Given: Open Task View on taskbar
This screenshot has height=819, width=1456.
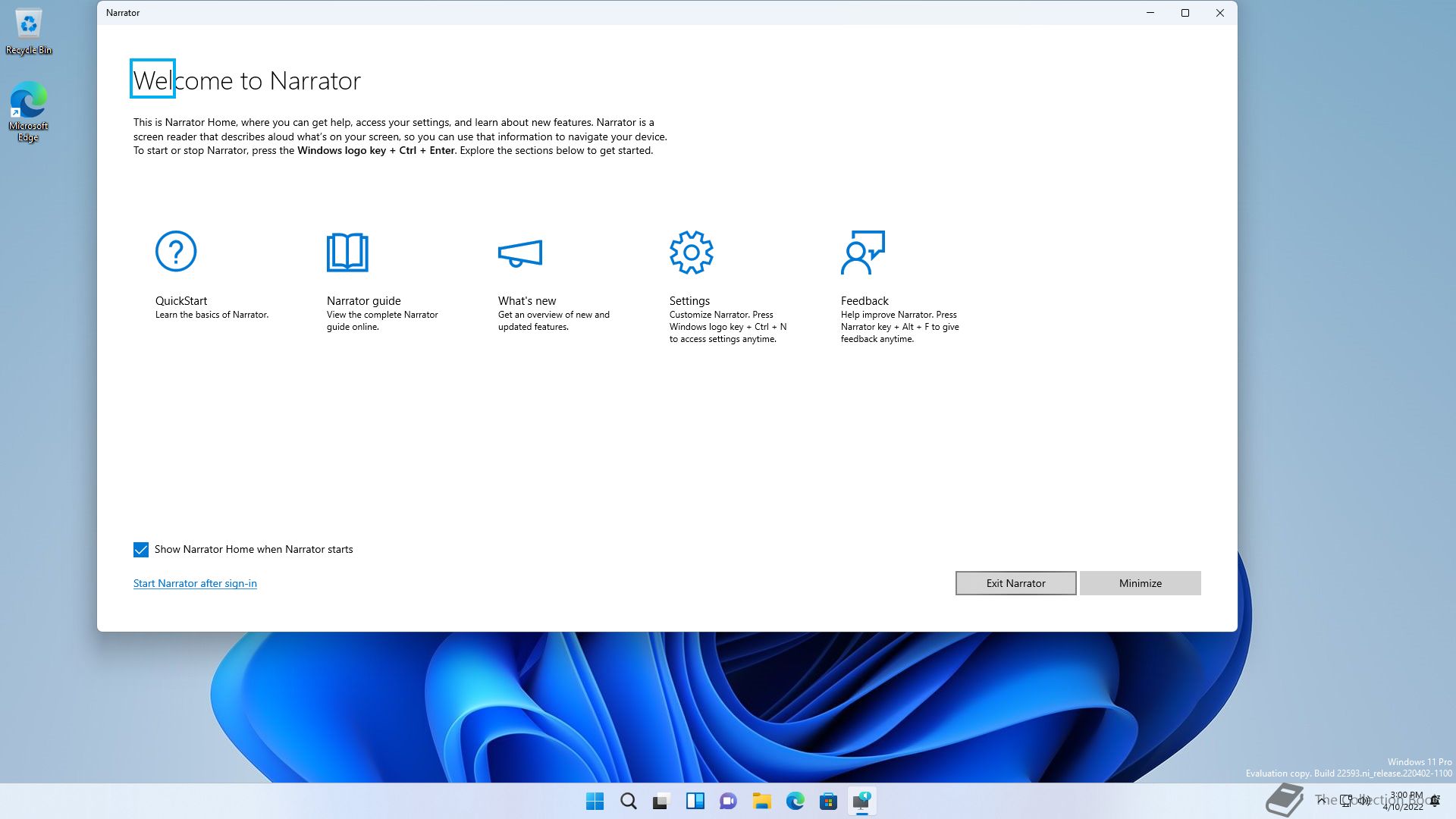Looking at the screenshot, I should pyautogui.click(x=662, y=801).
